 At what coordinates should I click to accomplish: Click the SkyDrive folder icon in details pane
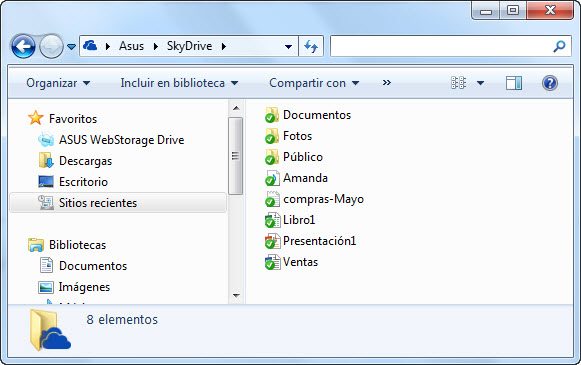tap(50, 330)
